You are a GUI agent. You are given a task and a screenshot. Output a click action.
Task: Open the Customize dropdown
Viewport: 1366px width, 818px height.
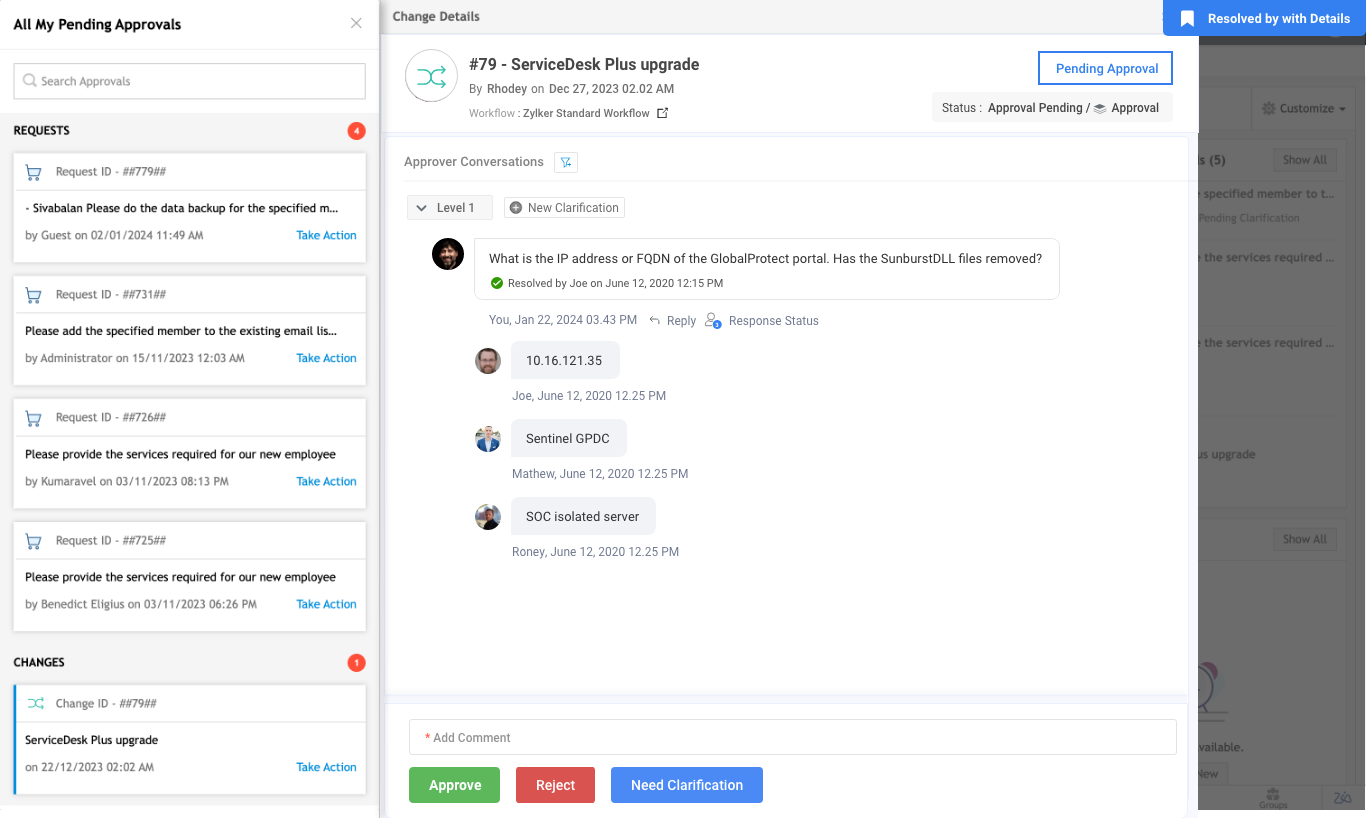coord(1304,108)
